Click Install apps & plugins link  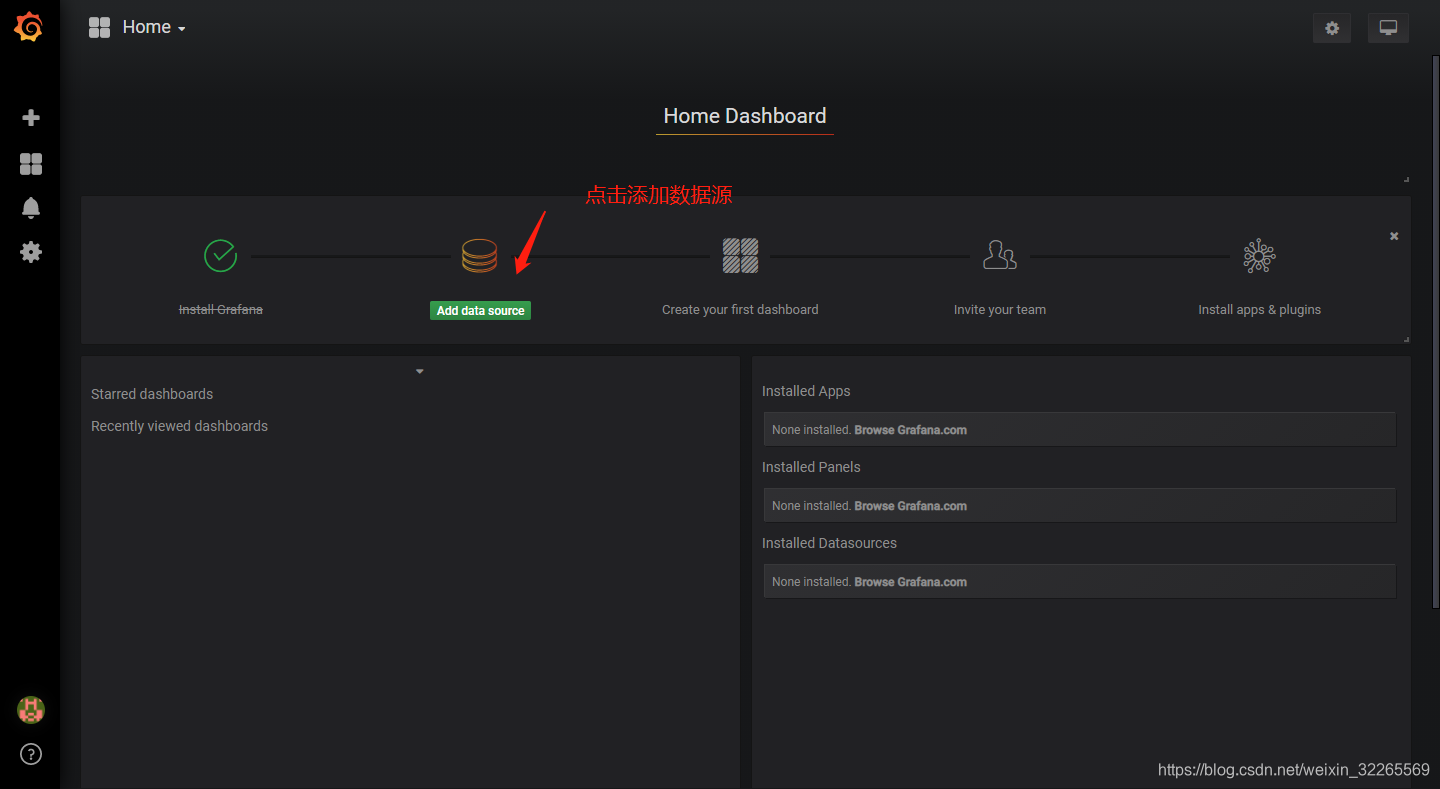[x=1260, y=310]
